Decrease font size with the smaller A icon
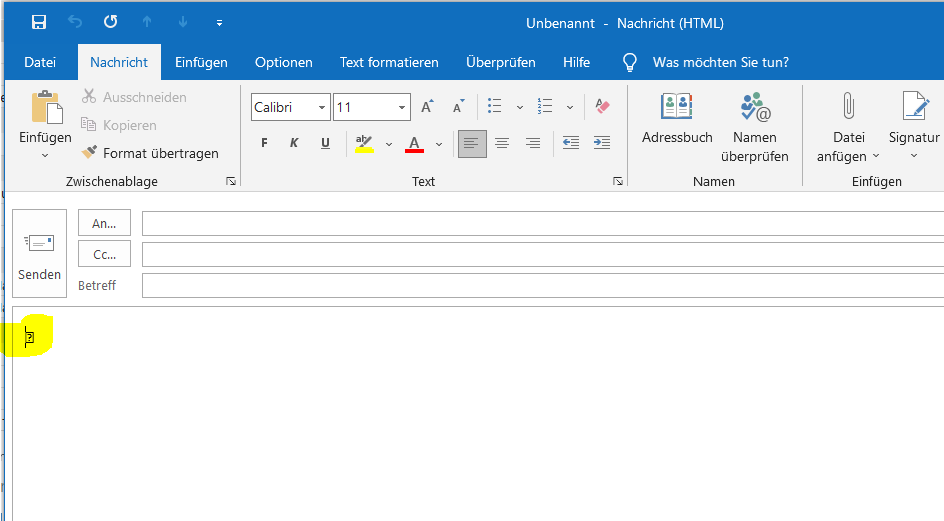944x521 pixels. click(x=459, y=107)
